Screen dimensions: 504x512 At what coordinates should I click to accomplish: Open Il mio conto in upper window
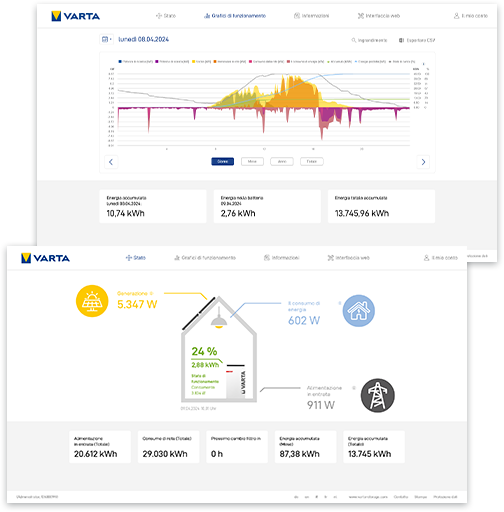(471, 16)
